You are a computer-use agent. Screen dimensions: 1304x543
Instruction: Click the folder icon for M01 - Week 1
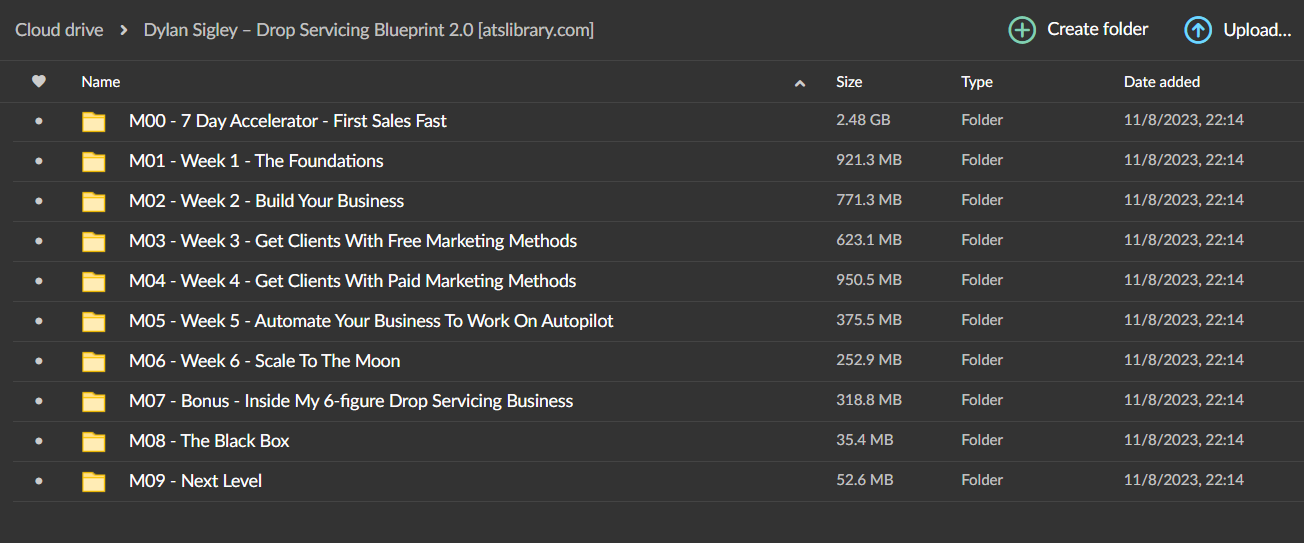click(93, 162)
